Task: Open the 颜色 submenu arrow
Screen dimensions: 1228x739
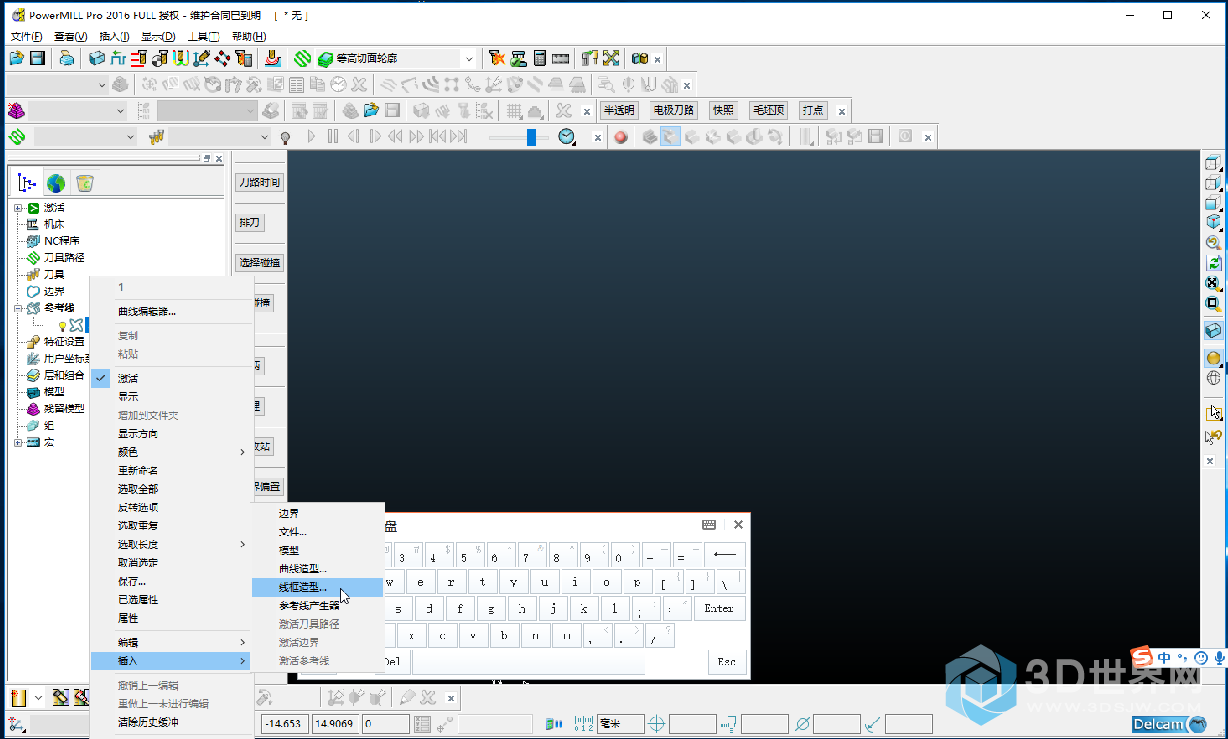Action: point(242,452)
